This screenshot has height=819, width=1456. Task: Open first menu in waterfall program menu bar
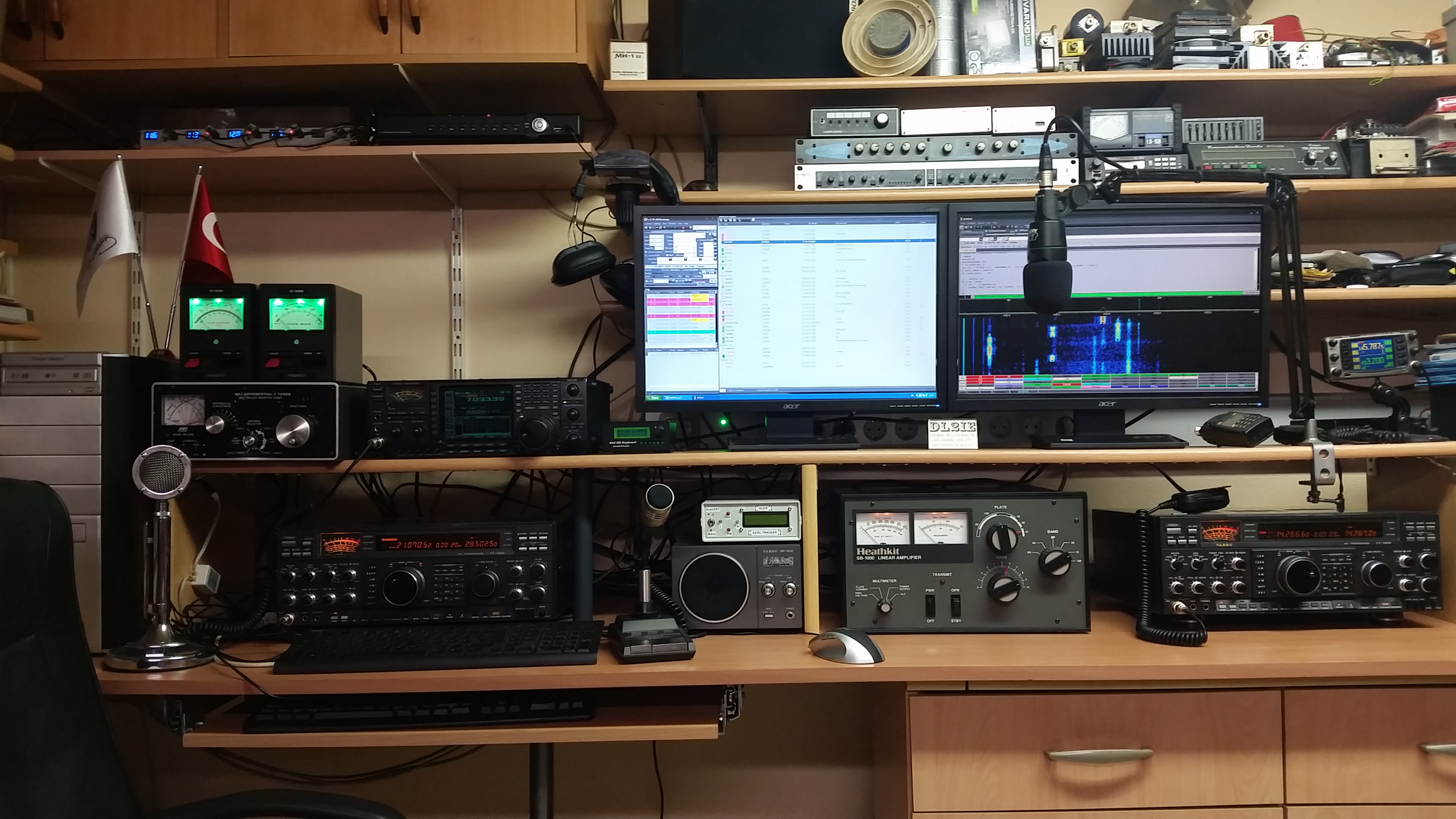coord(963,223)
